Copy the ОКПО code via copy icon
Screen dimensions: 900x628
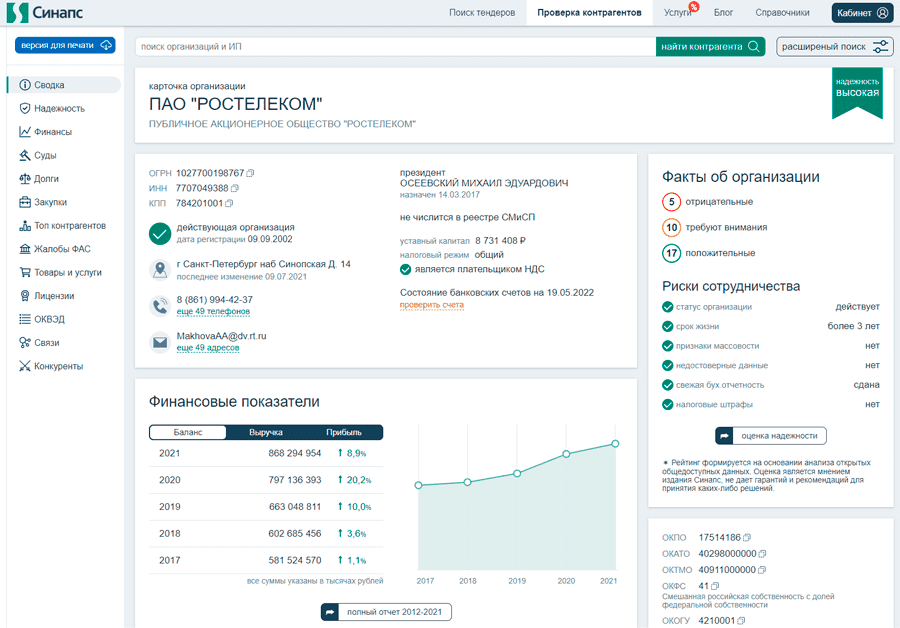(x=747, y=538)
